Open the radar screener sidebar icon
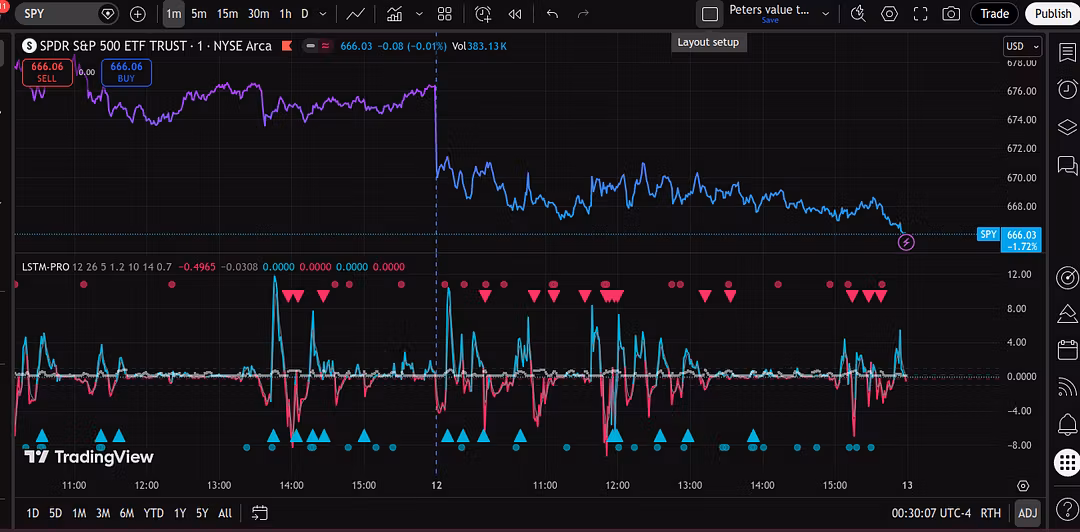 [1067, 277]
